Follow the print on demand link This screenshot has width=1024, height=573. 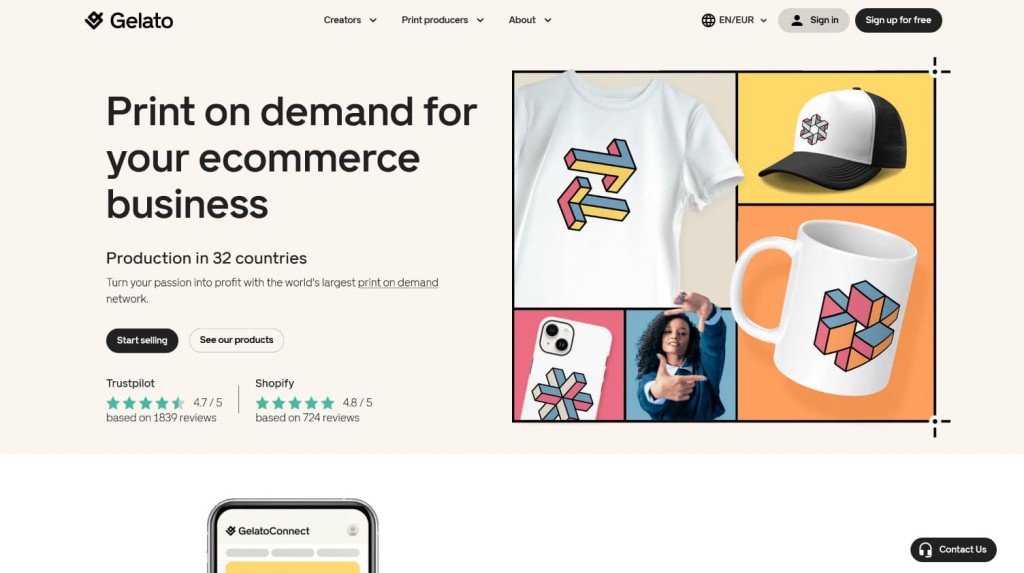[x=398, y=282]
